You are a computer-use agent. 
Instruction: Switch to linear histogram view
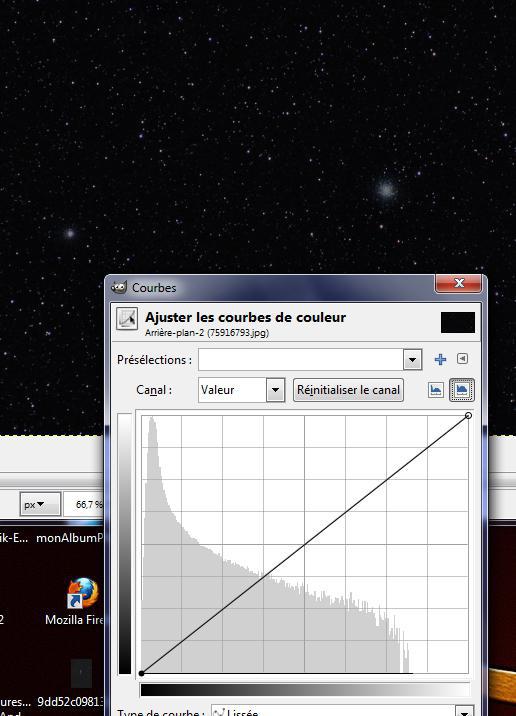[x=436, y=390]
